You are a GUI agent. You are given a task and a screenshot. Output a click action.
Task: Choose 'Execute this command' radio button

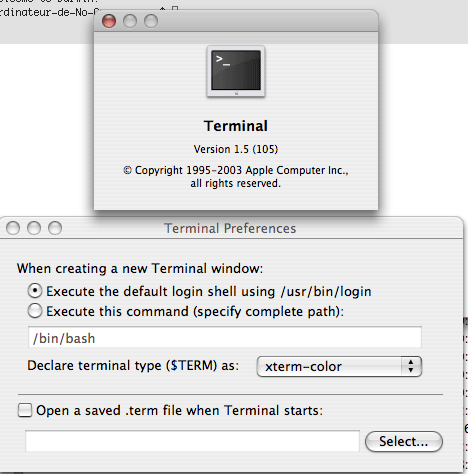click(x=35, y=311)
